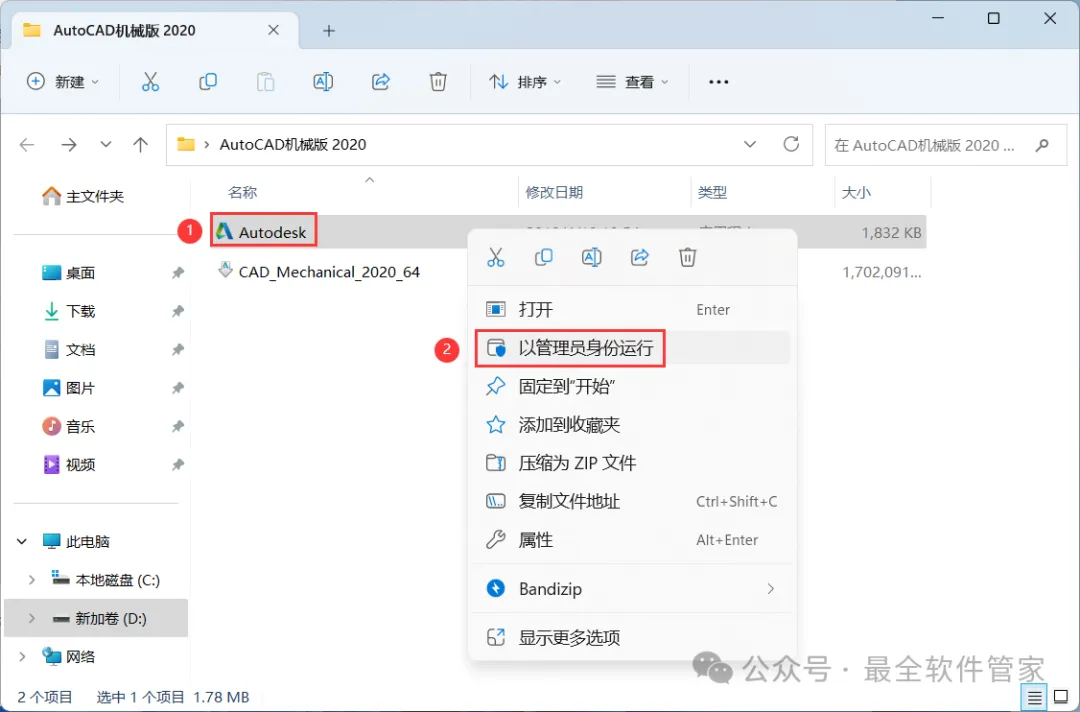Open 文档 in the sidebar
This screenshot has height=712, width=1080.
click(69, 350)
